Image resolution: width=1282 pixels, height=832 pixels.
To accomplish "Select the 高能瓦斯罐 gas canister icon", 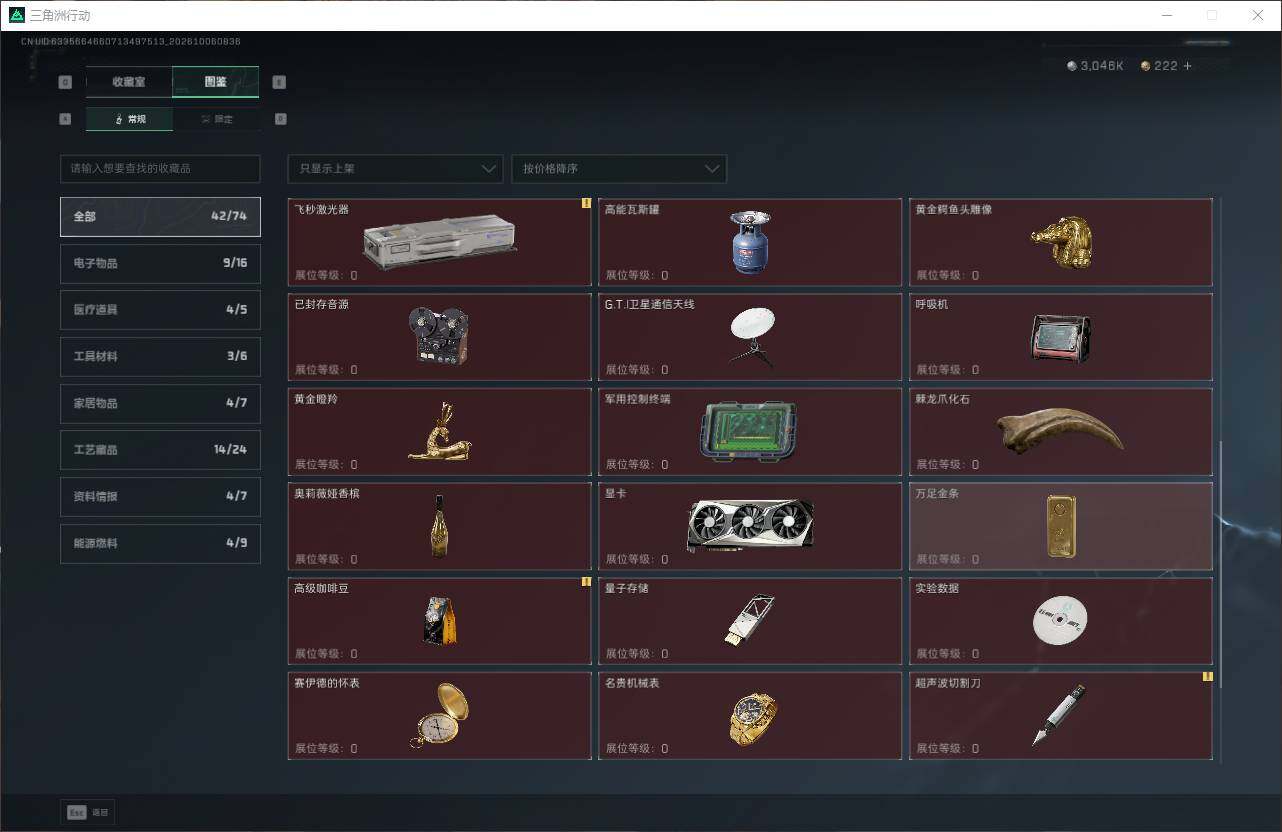I will click(750, 242).
